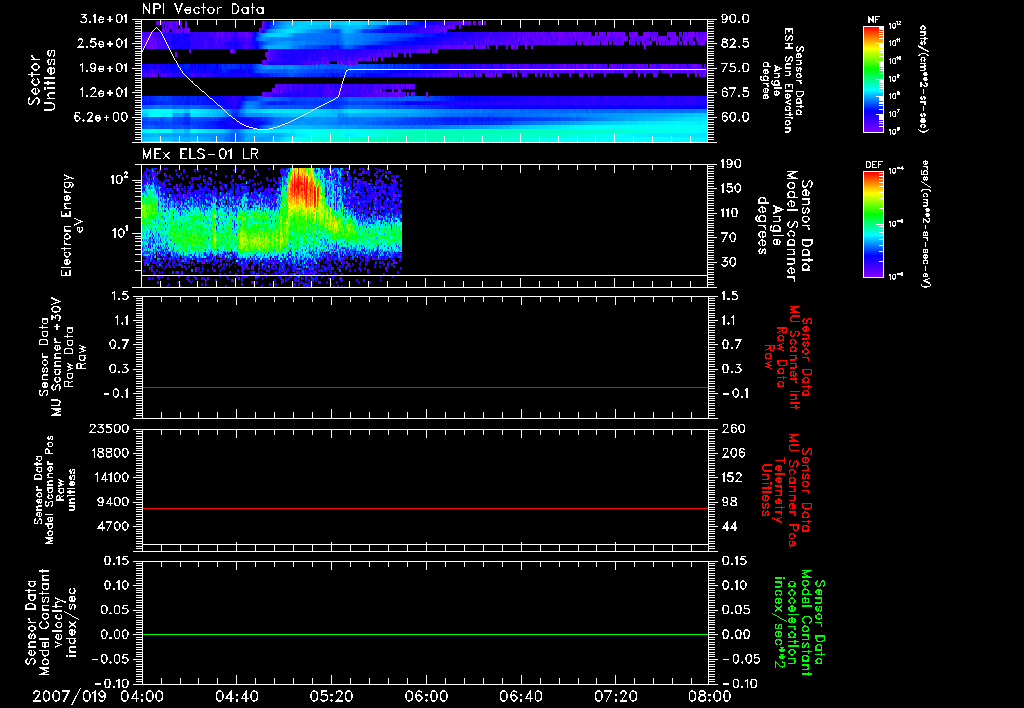
Task: Click the "Electron Energy eV" axis label
Action: [x=72, y=225]
